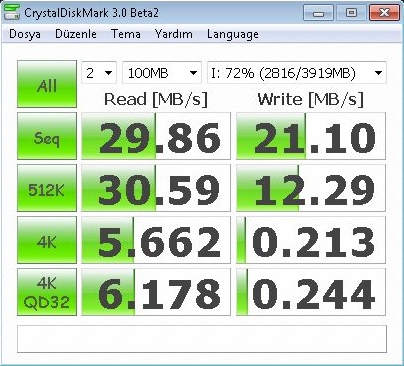Image resolution: width=404 pixels, height=366 pixels.
Task: Start the 512K benchmark test
Action: click(47, 188)
